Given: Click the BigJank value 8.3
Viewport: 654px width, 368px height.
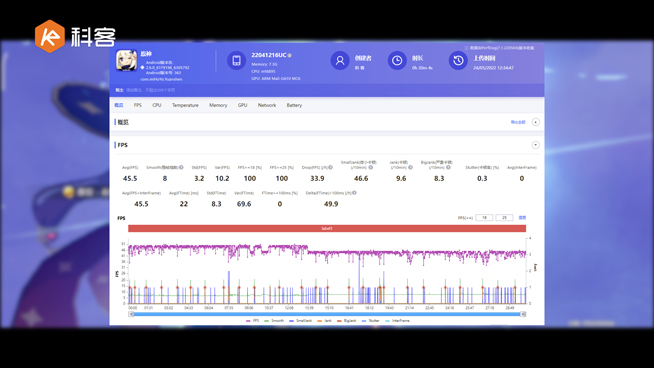Looking at the screenshot, I should (x=439, y=179).
